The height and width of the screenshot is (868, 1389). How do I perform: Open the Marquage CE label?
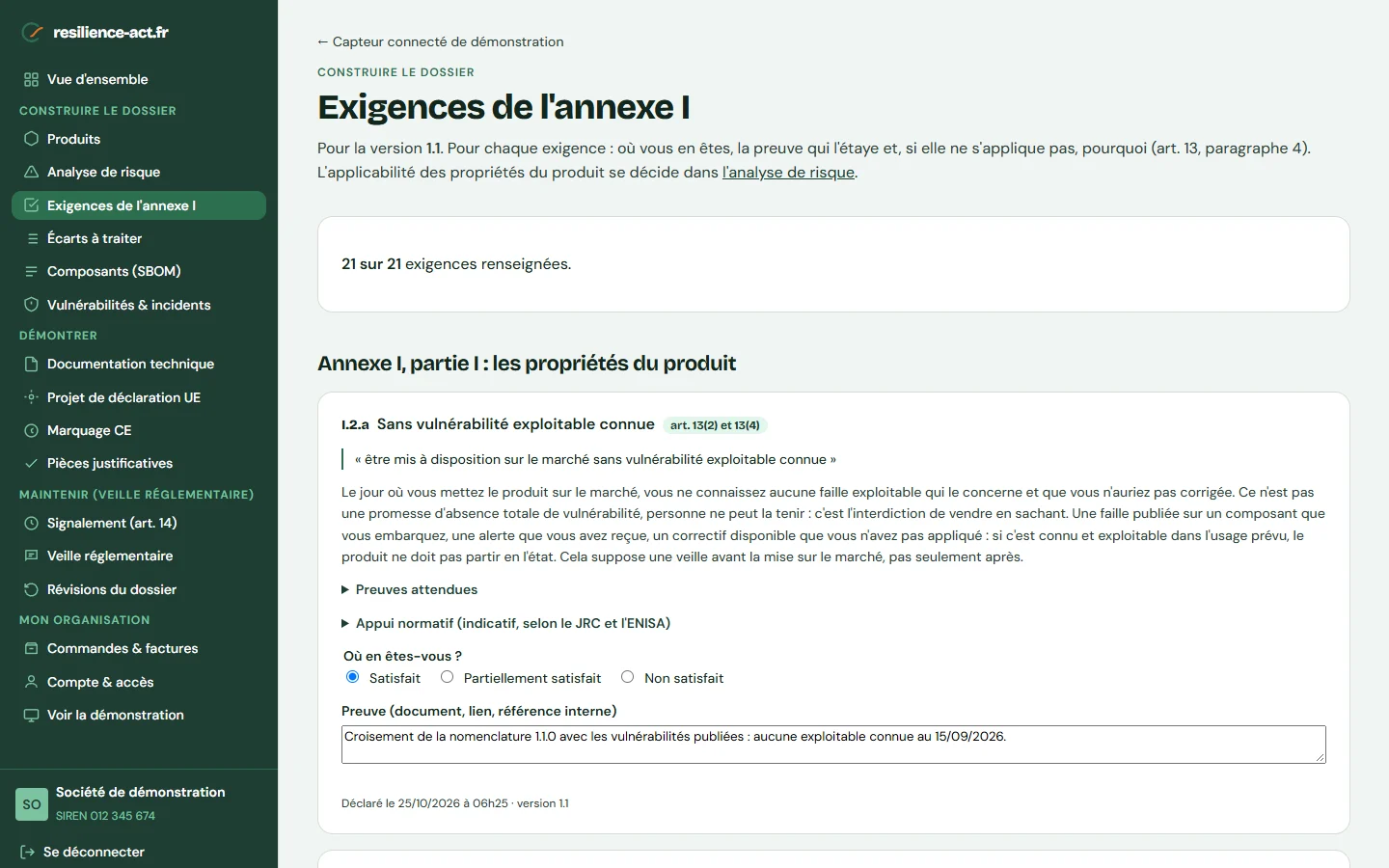90,430
